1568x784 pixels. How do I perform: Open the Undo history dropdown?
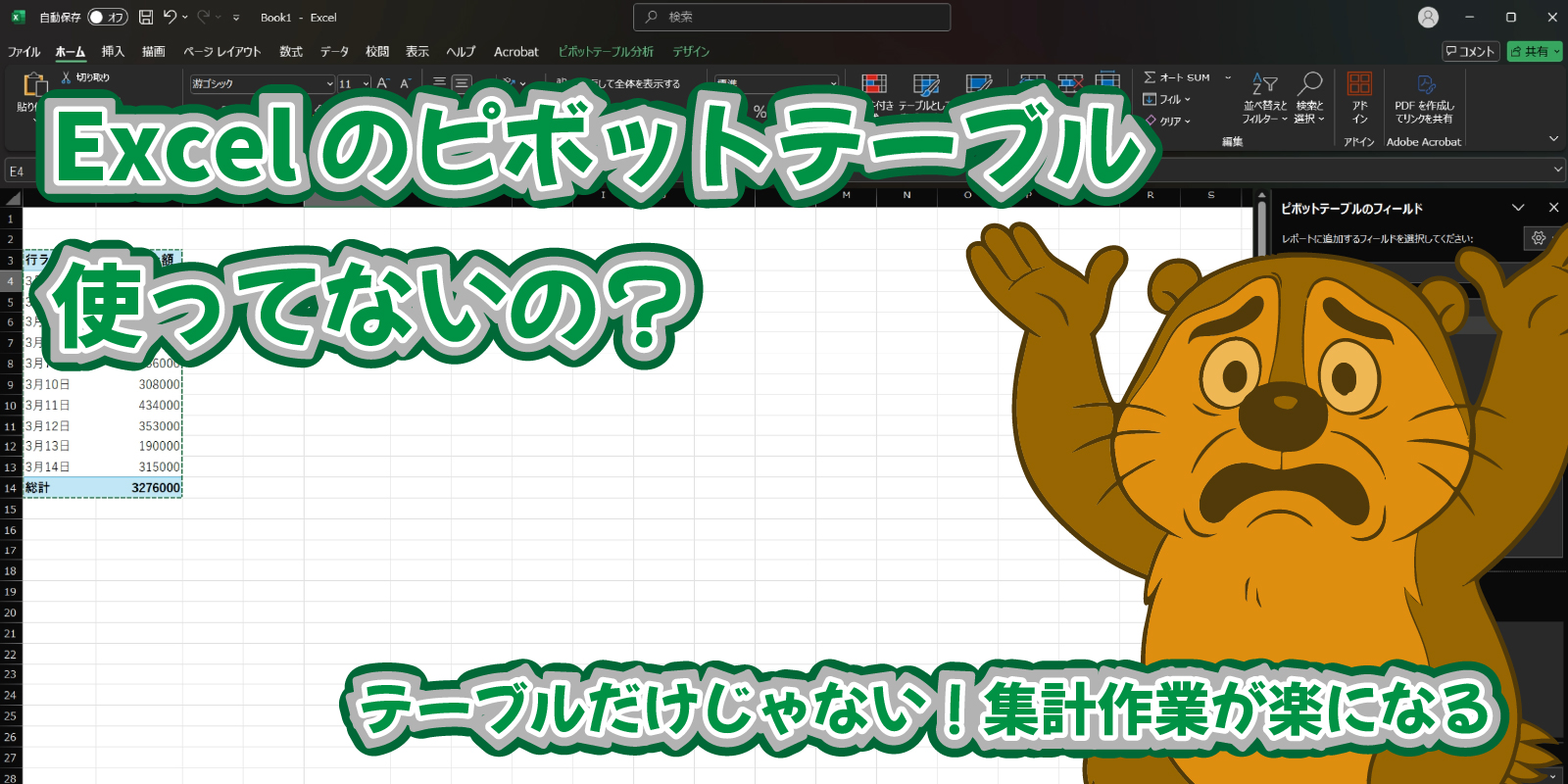(x=185, y=17)
